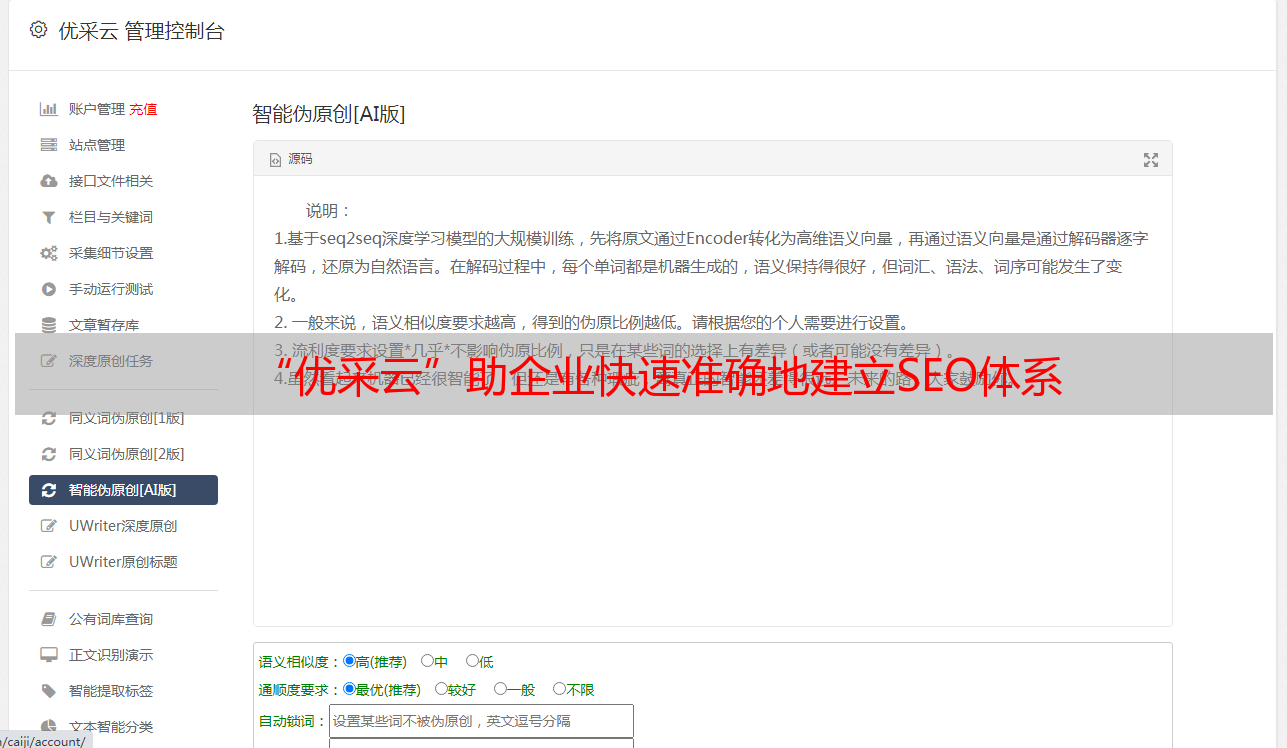
Task: Select 通顺度要求 一般 radio
Action: coord(500,689)
